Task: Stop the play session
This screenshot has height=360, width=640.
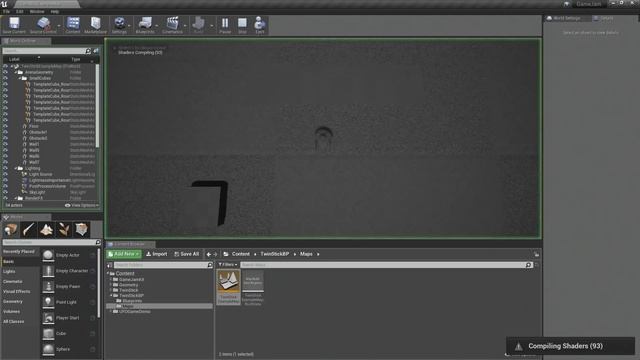Action: 242,23
